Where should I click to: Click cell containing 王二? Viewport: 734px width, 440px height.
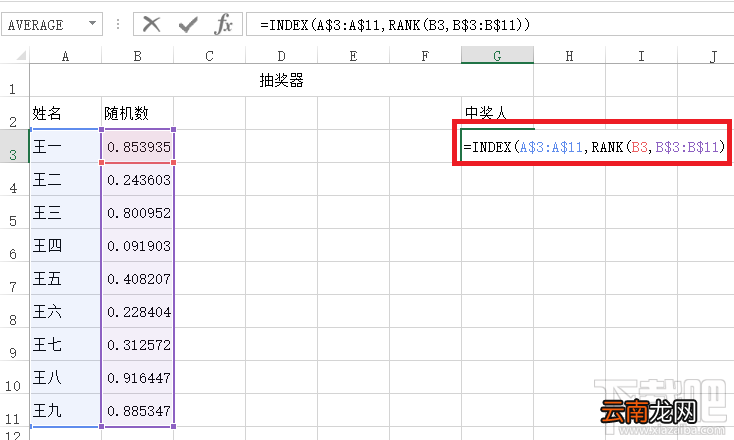click(x=65, y=179)
